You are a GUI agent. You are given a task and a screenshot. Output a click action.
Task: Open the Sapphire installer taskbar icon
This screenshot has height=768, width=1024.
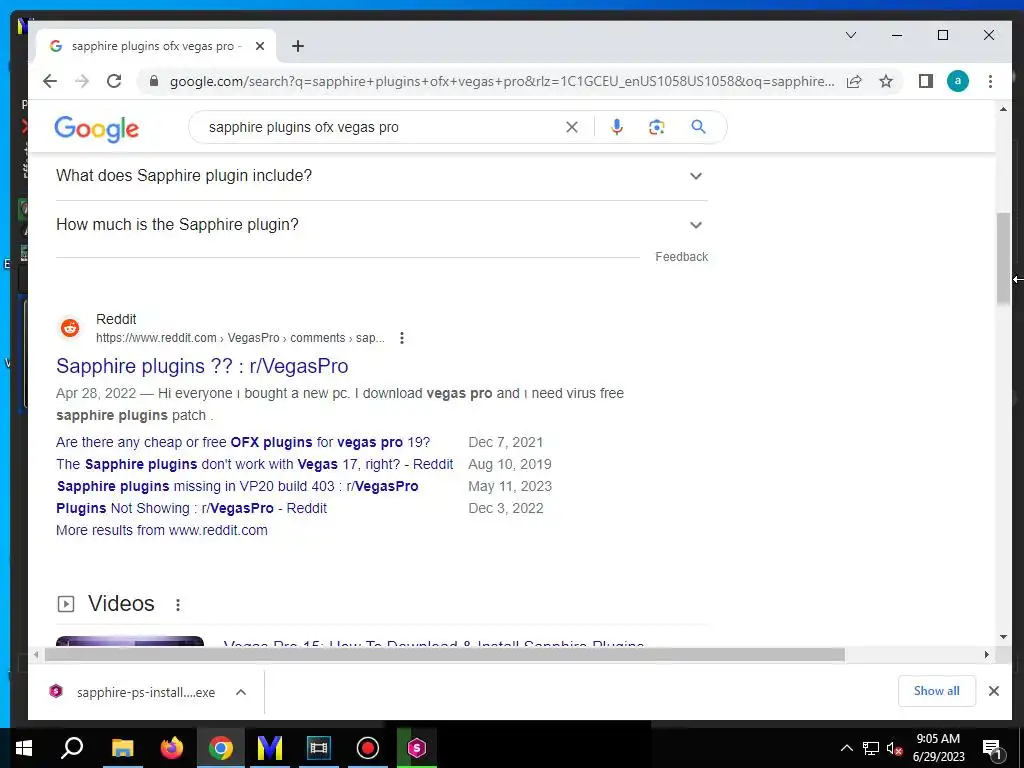click(x=417, y=748)
